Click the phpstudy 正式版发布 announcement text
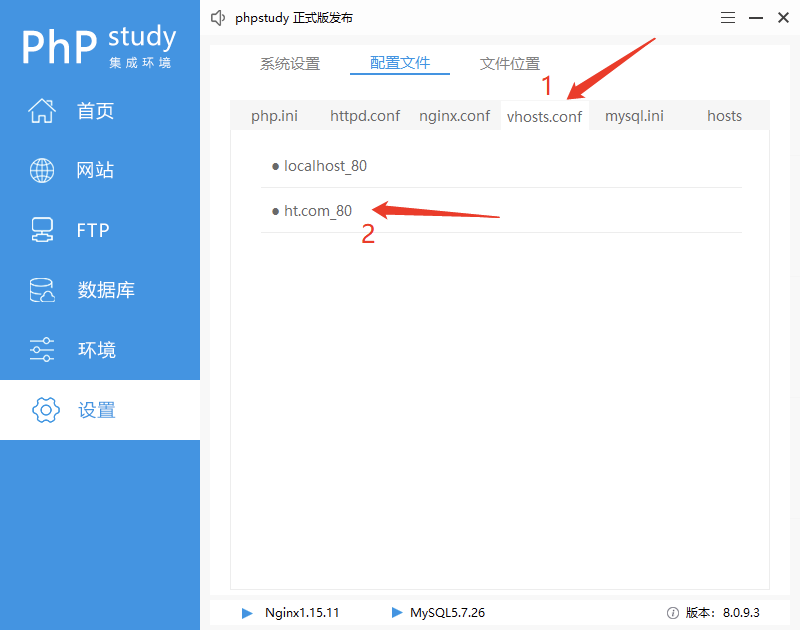800x630 pixels. [x=294, y=18]
